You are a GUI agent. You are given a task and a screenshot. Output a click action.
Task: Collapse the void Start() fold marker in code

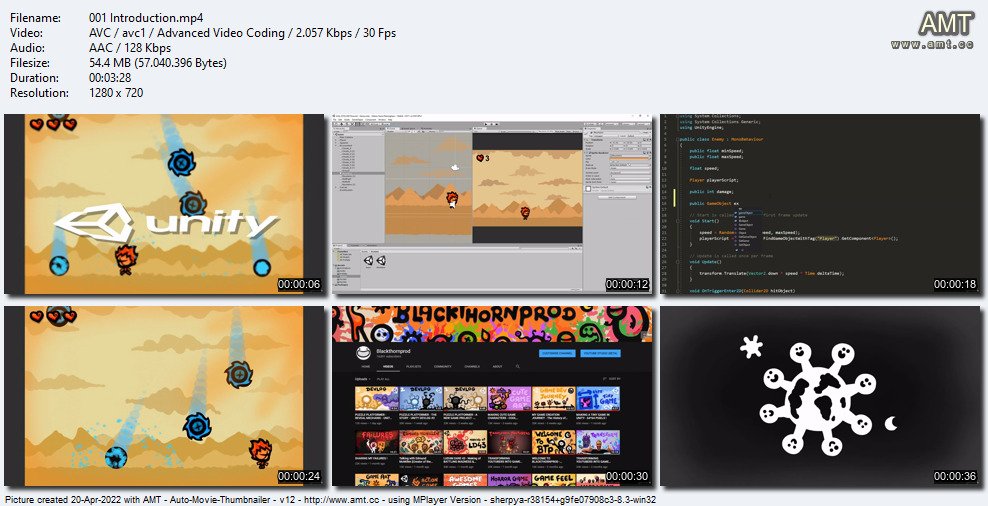tap(677, 221)
